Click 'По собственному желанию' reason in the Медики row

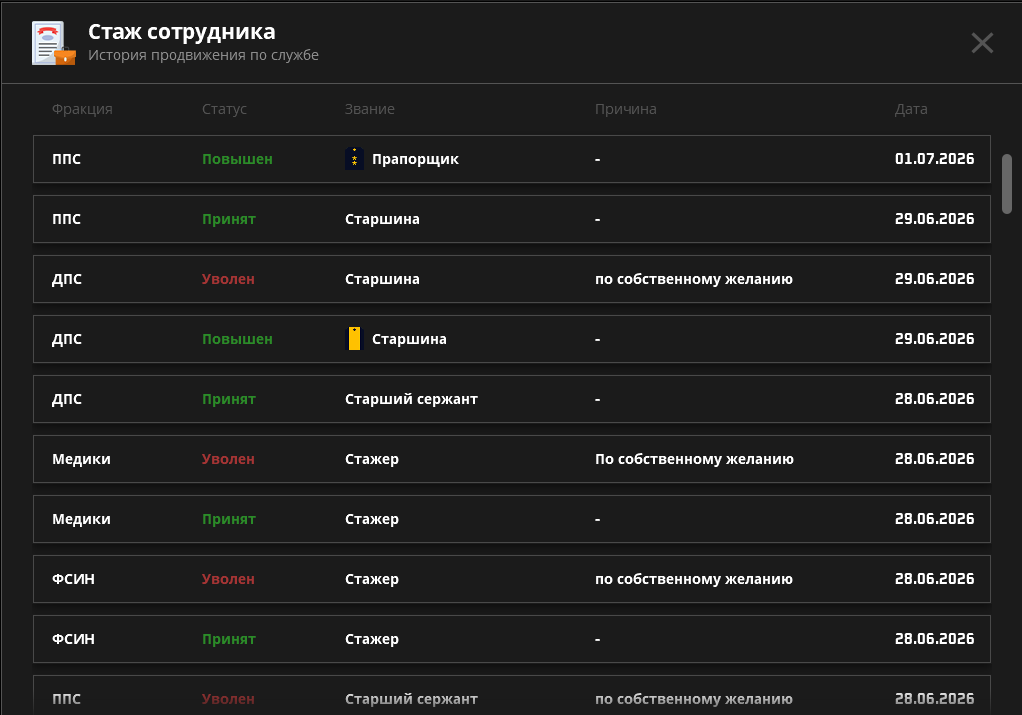tap(694, 459)
